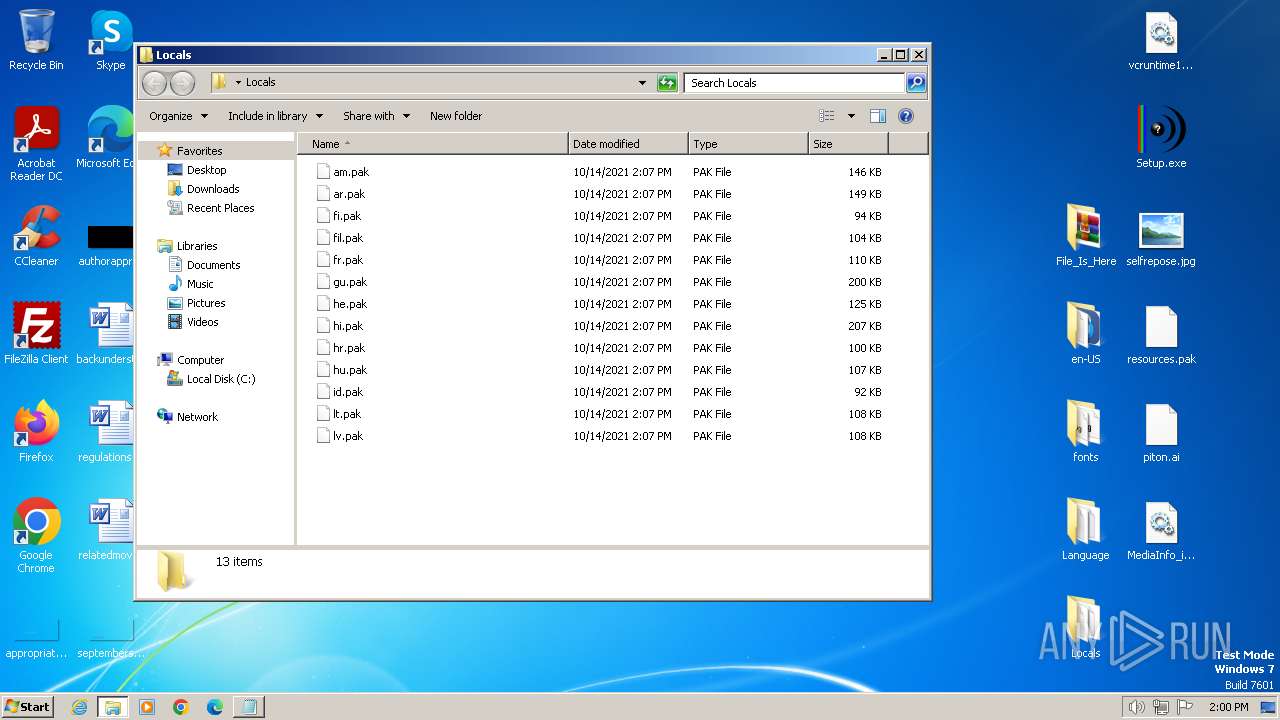Viewport: 1280px width, 720px height.
Task: Click the Locals address bar path
Action: (260, 82)
